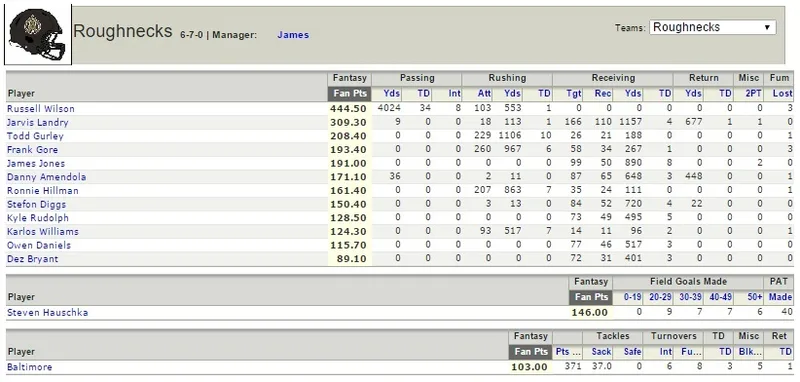Open Russell Wilson player page
Viewport: 800px width, 382px height.
click(41, 109)
